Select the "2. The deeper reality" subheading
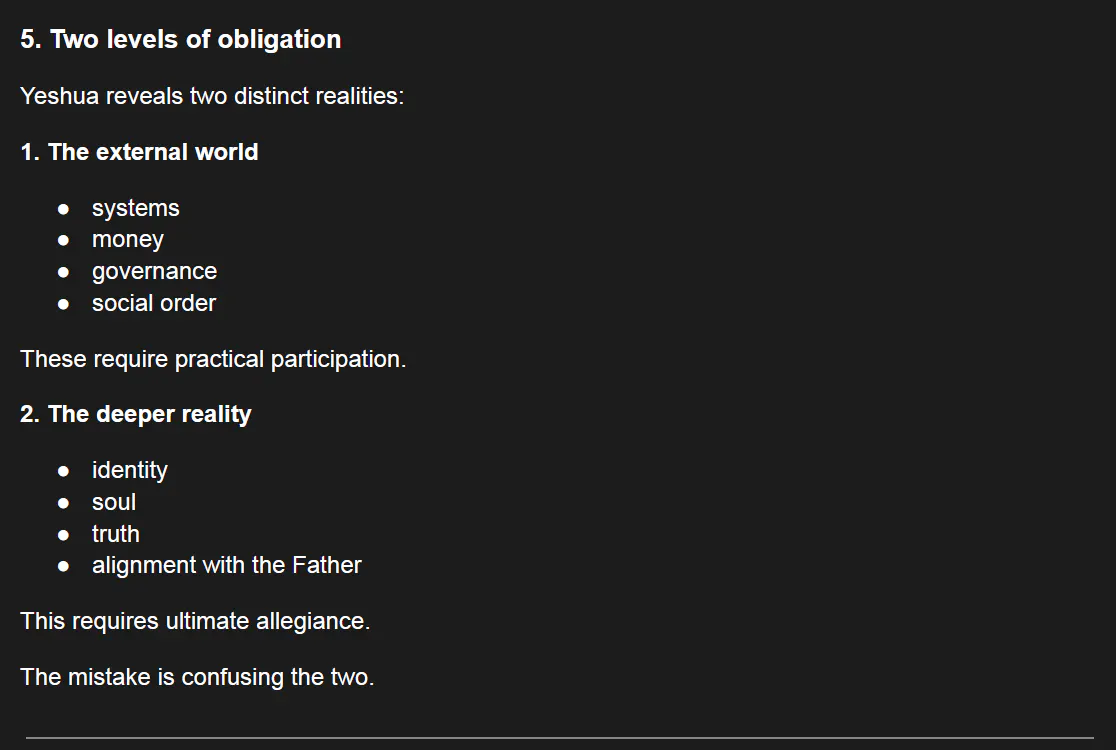 (x=135, y=414)
